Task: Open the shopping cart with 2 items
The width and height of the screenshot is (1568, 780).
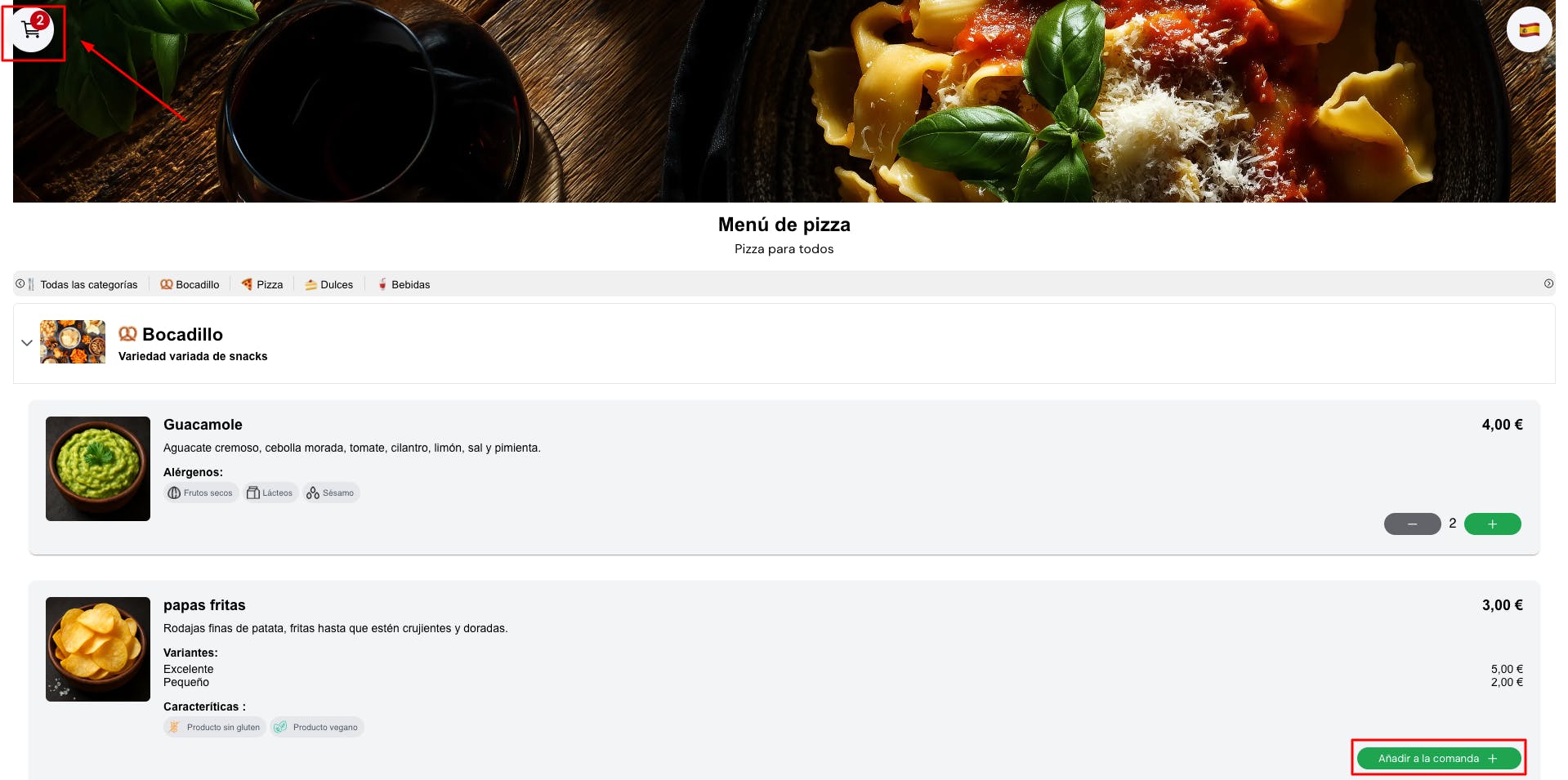Action: [33, 30]
